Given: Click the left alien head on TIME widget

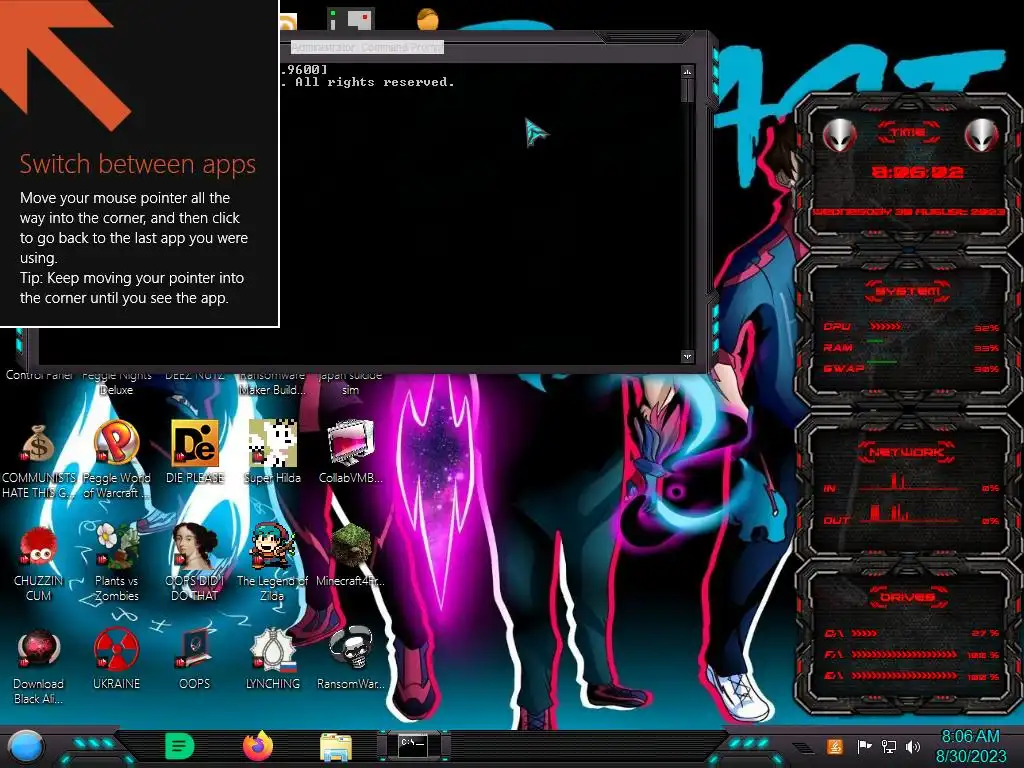Looking at the screenshot, I should [x=840, y=135].
